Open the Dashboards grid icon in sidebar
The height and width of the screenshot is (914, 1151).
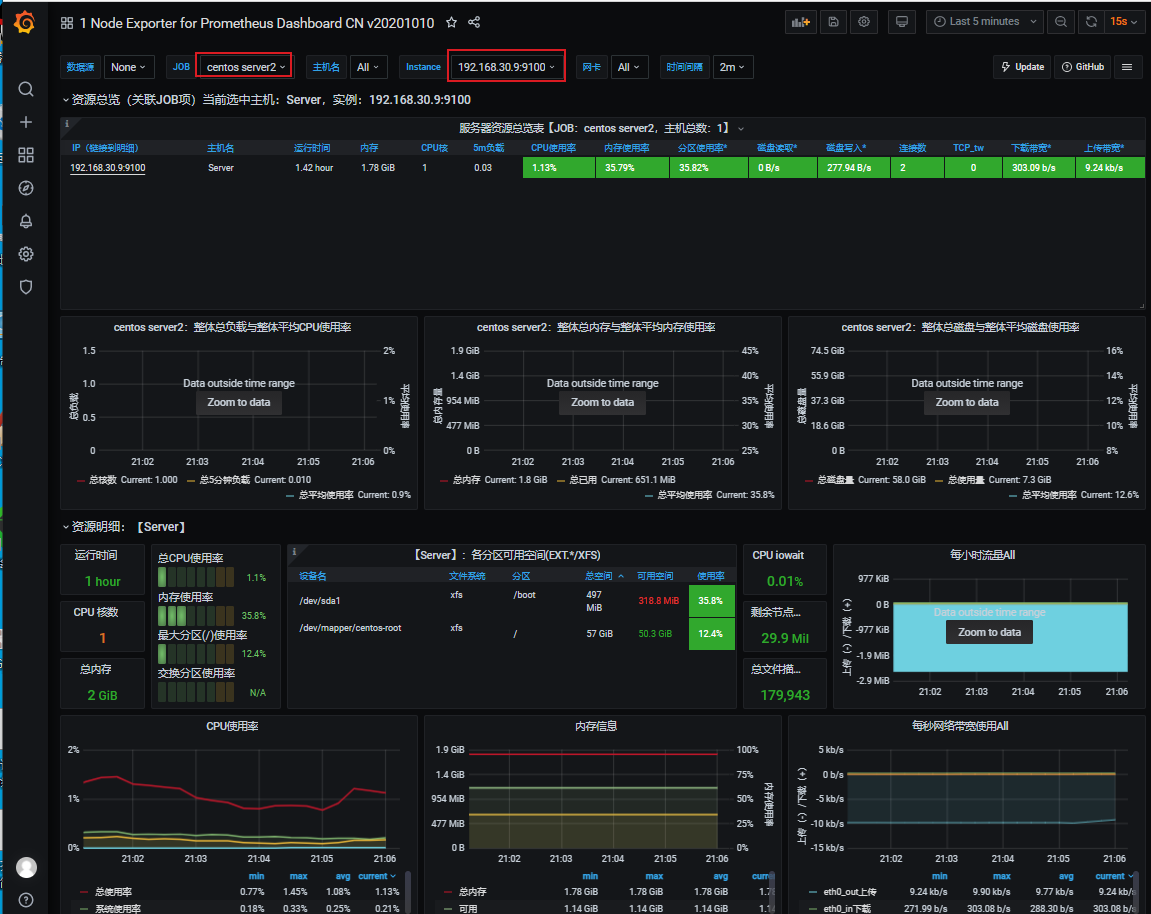26,155
